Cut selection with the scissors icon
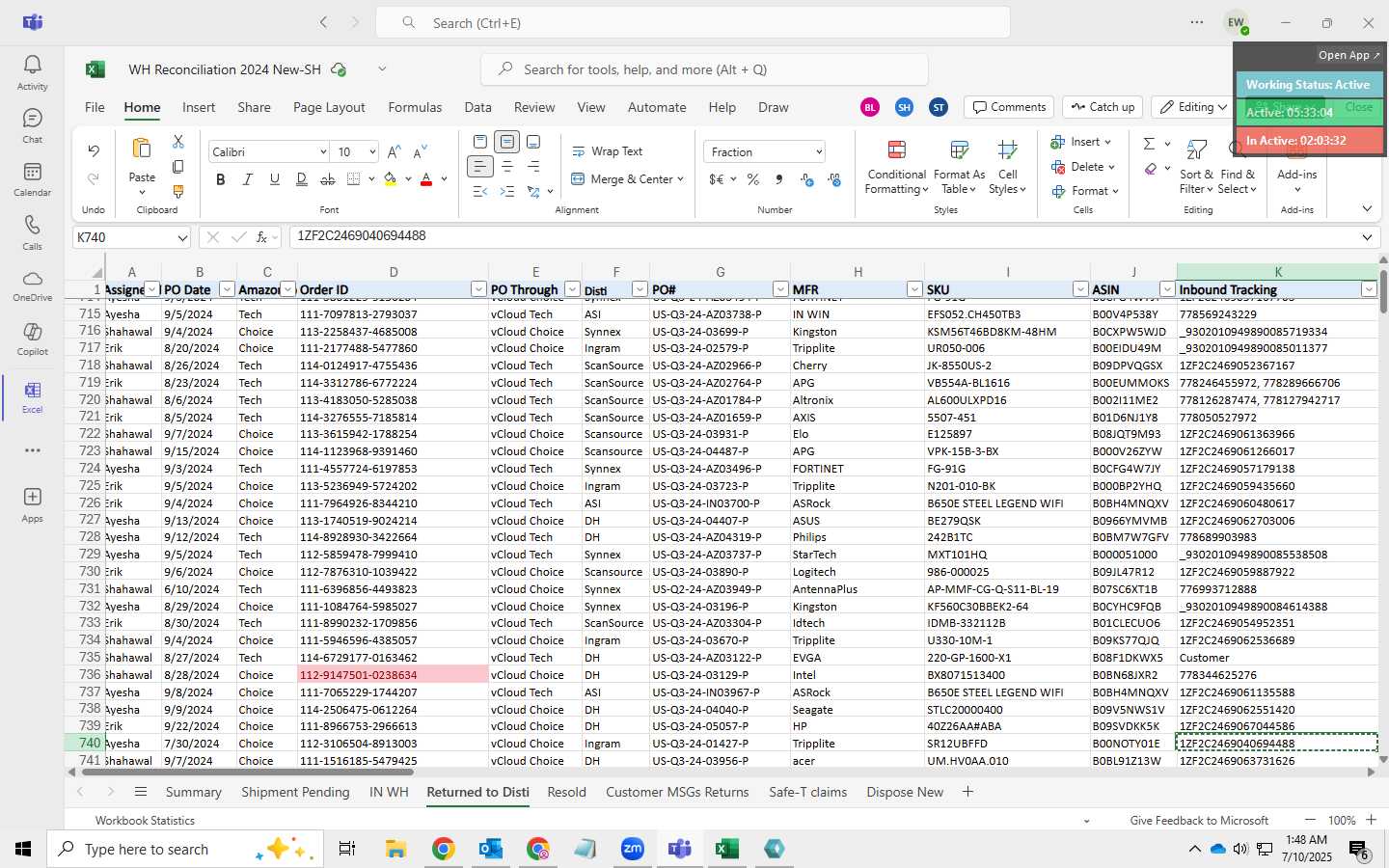 pos(178,142)
